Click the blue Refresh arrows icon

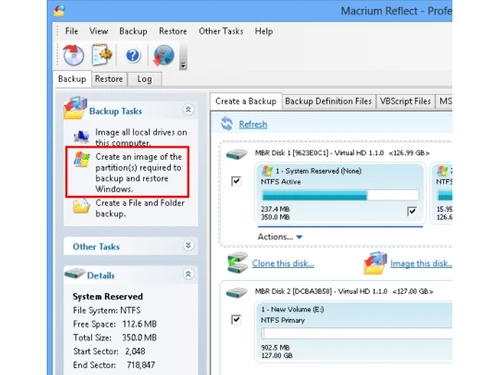click(x=227, y=124)
